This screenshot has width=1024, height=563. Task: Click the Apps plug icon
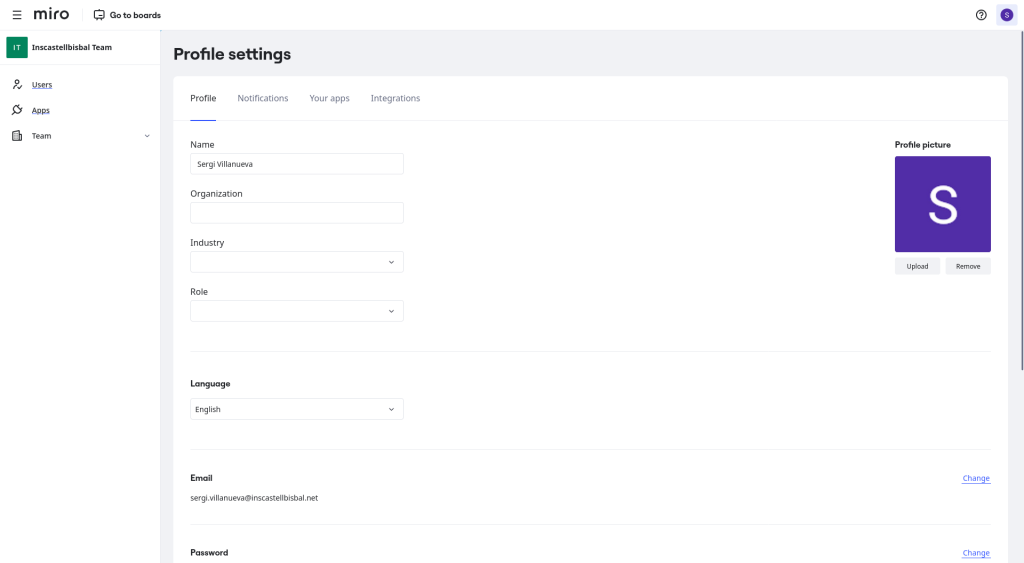17,110
